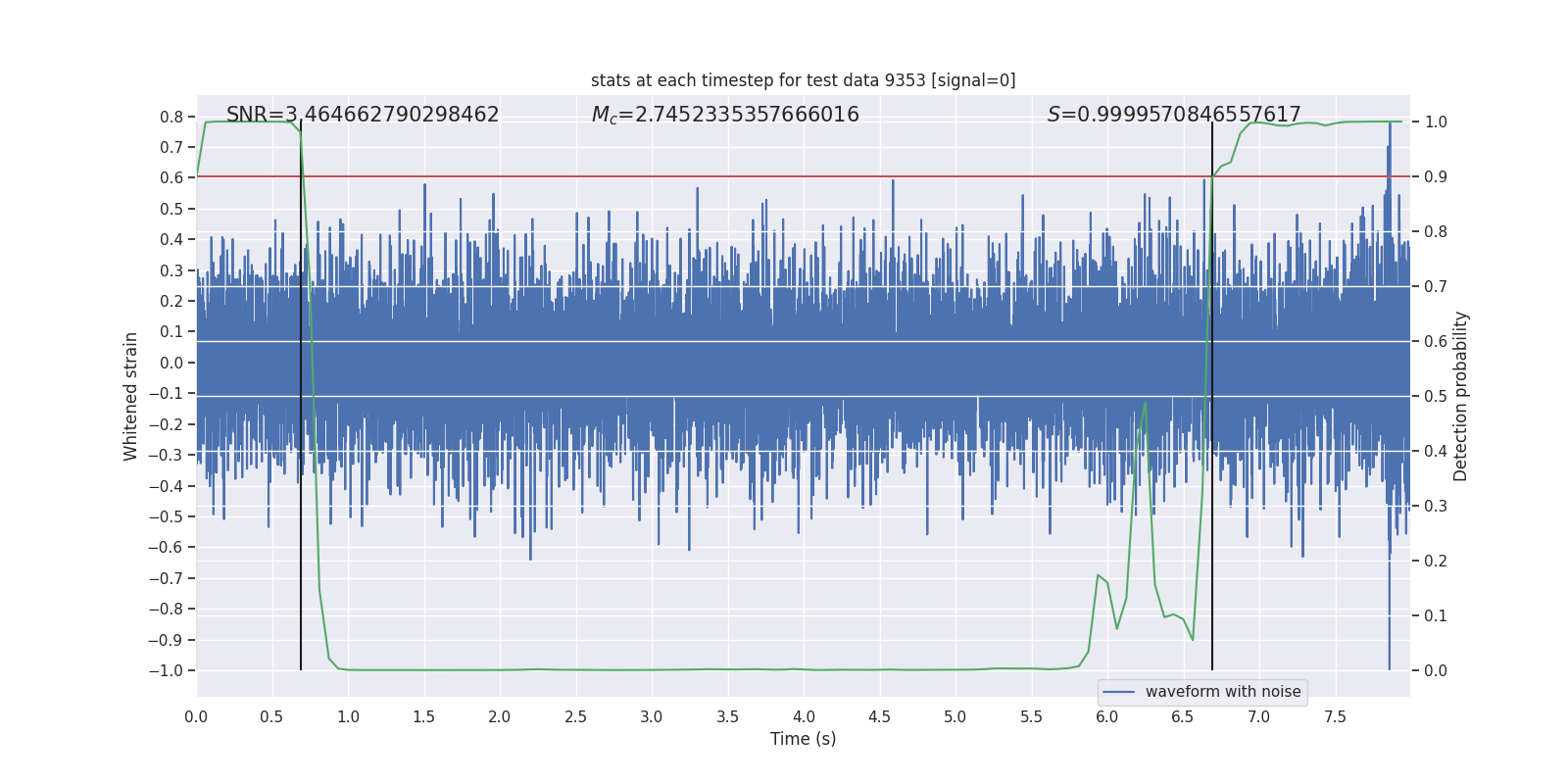The image size is (1568, 784).
Task: Select the −0.7 tick on the Whitened strain axis
Action: pyautogui.click(x=166, y=578)
